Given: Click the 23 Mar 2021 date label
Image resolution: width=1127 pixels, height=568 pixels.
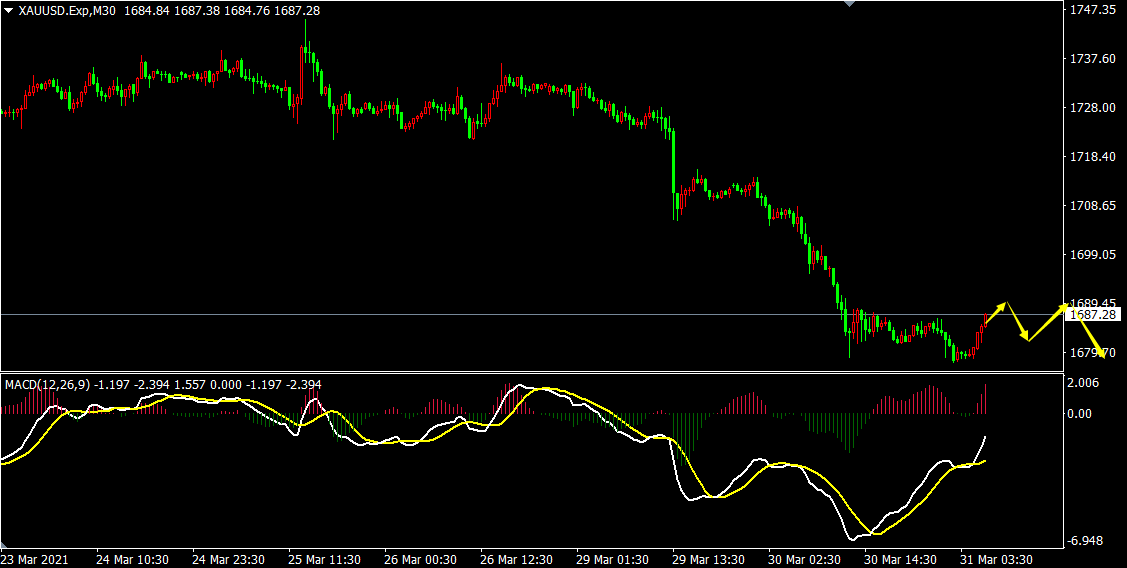Looking at the screenshot, I should point(35,559).
